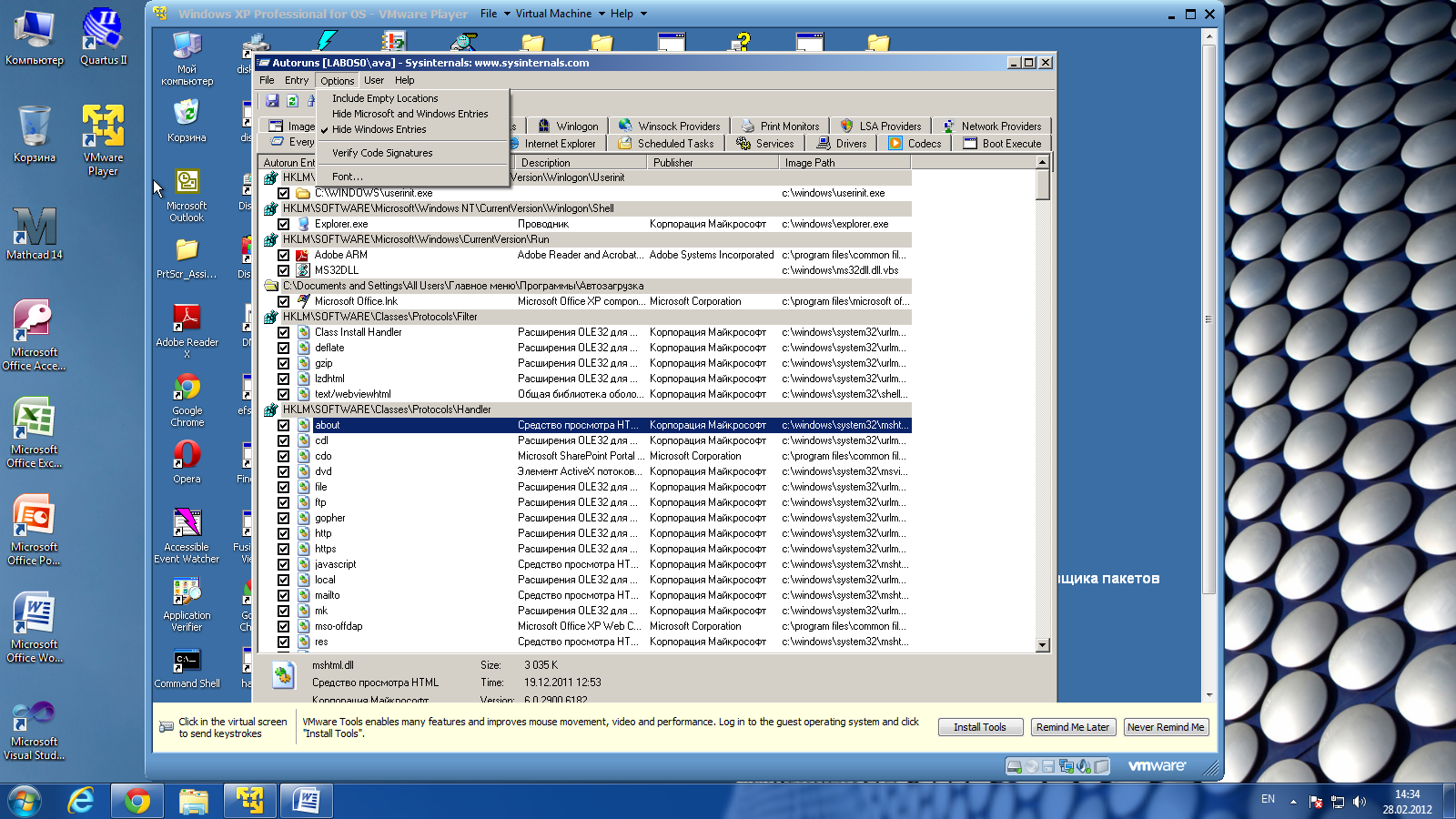Uncheck the about handler checkbox
Screen dimensions: 1456x819
click(x=284, y=426)
